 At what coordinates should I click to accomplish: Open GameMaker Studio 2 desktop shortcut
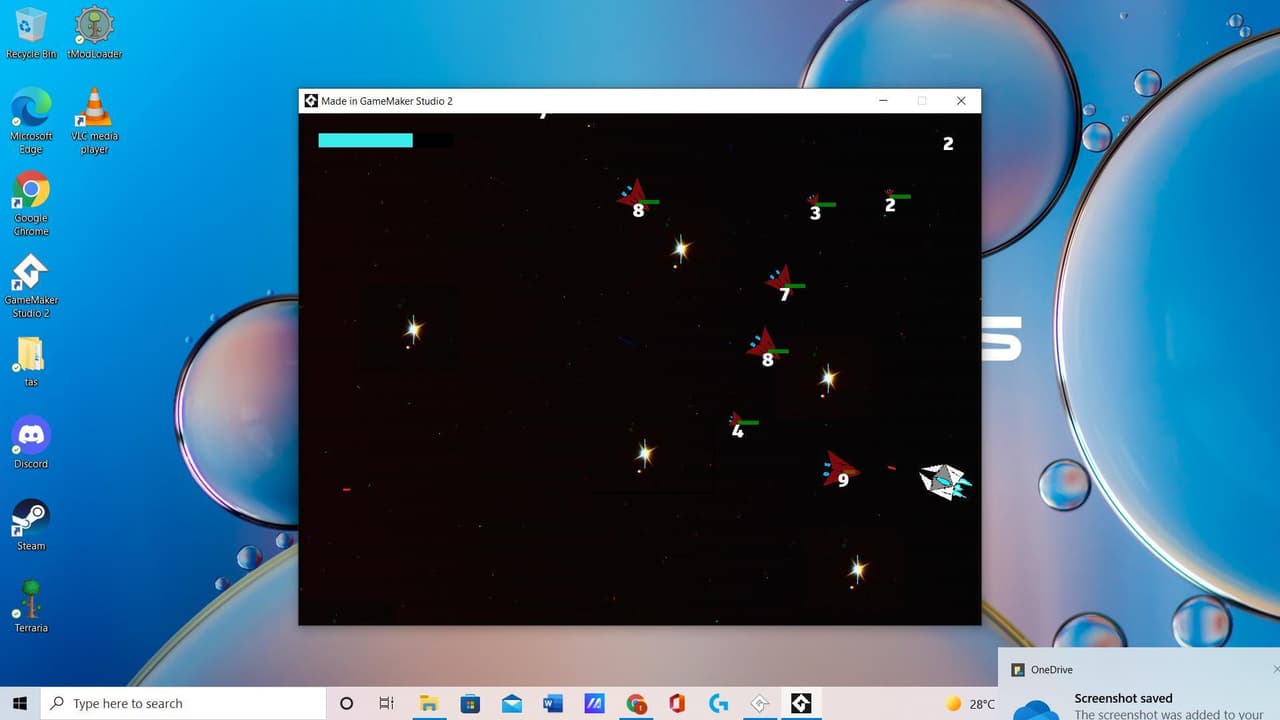tap(31, 285)
